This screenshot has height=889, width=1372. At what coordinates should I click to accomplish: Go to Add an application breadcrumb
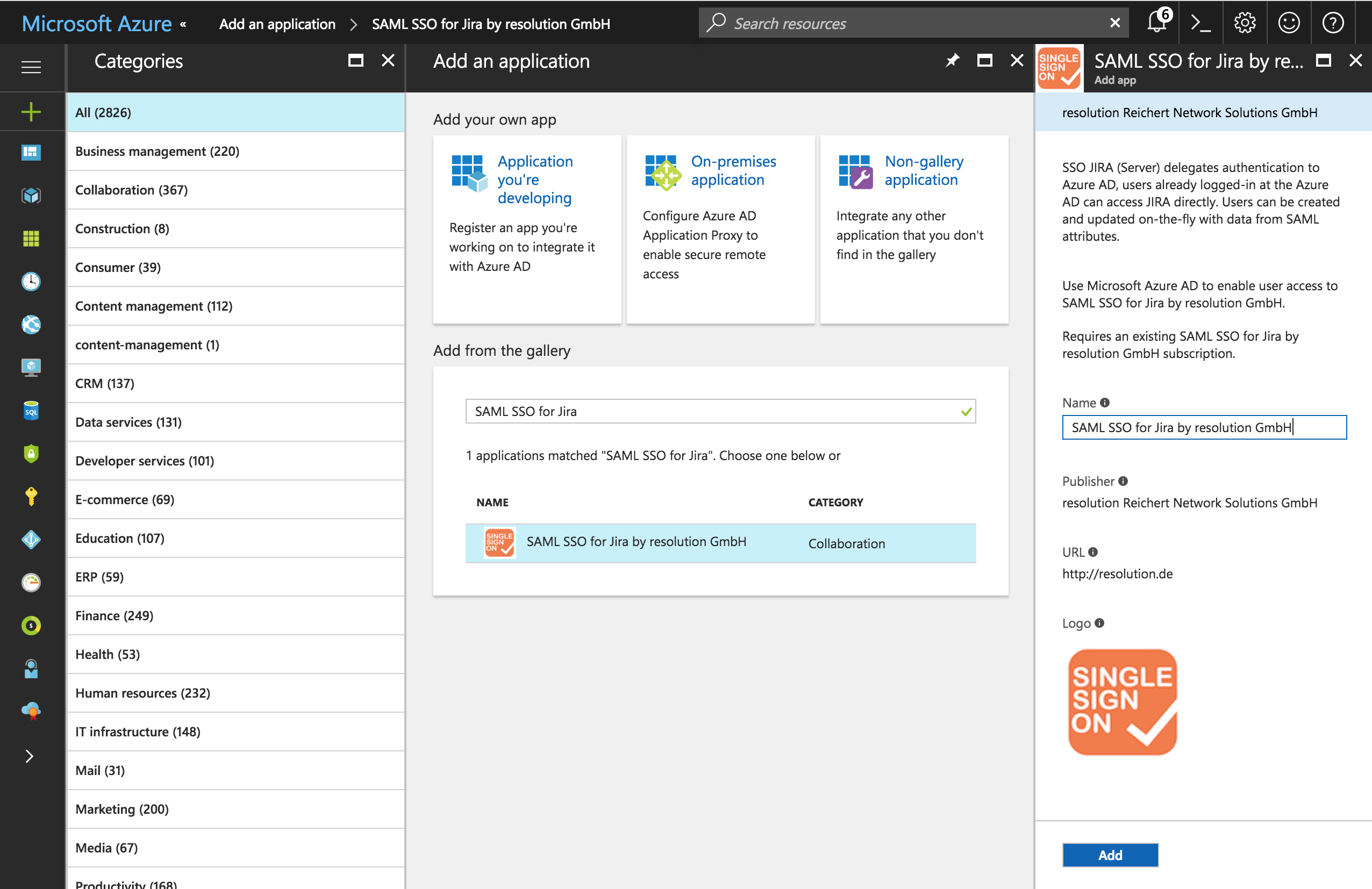point(277,24)
